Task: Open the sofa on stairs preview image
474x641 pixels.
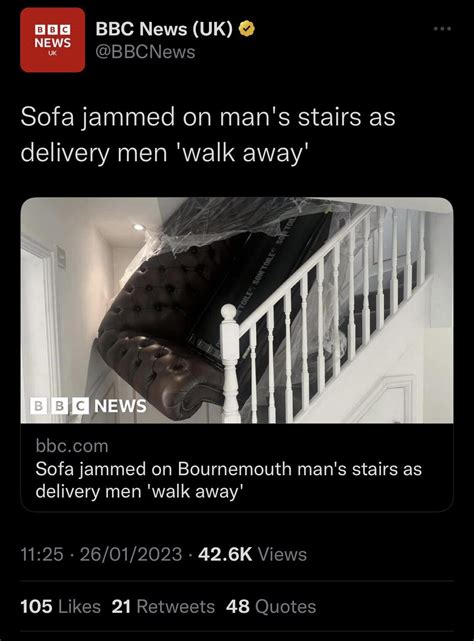Action: (x=237, y=310)
